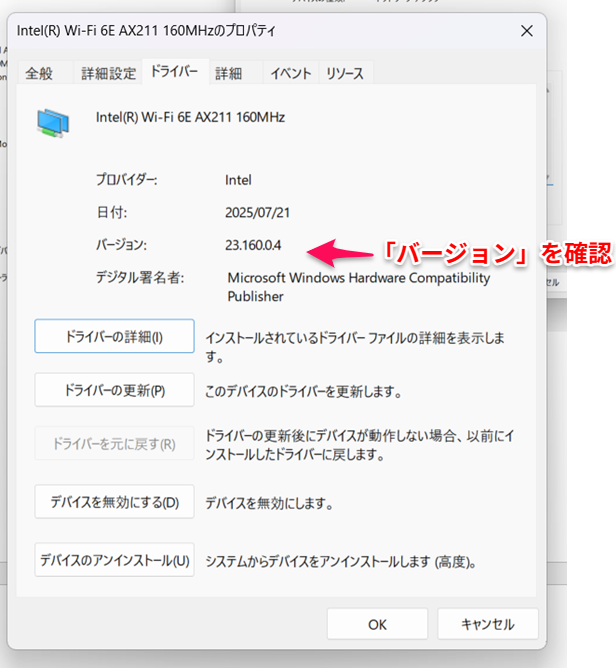The height and width of the screenshot is (668, 616).
Task: Click the このデバイスのドライバーを更新します description
Action: pos(303,391)
